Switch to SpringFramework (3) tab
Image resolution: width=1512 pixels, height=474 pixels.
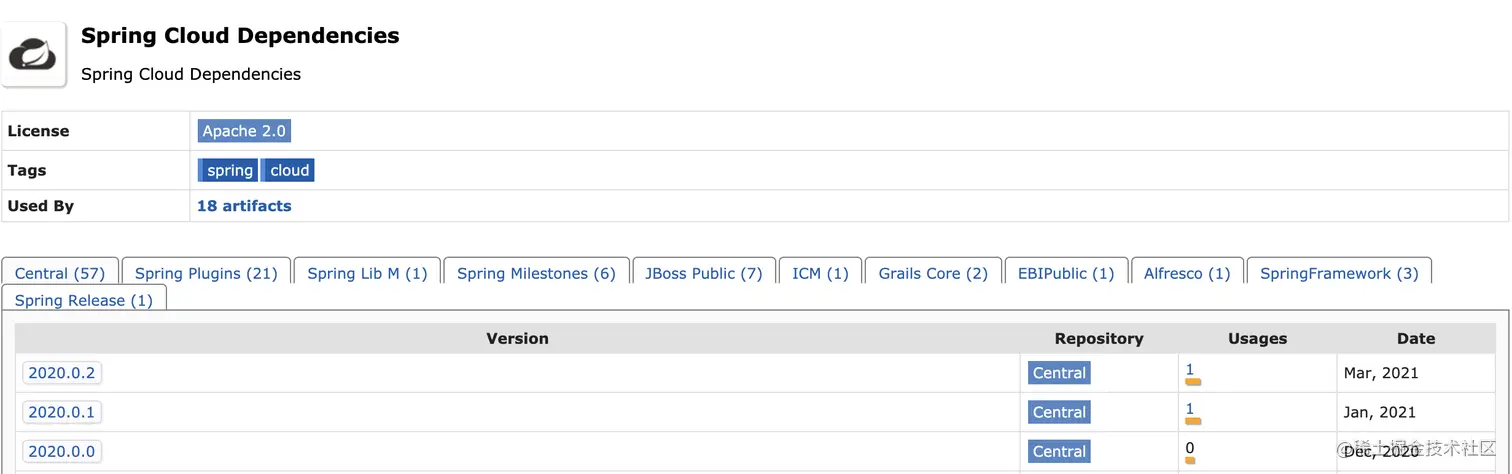(1339, 273)
